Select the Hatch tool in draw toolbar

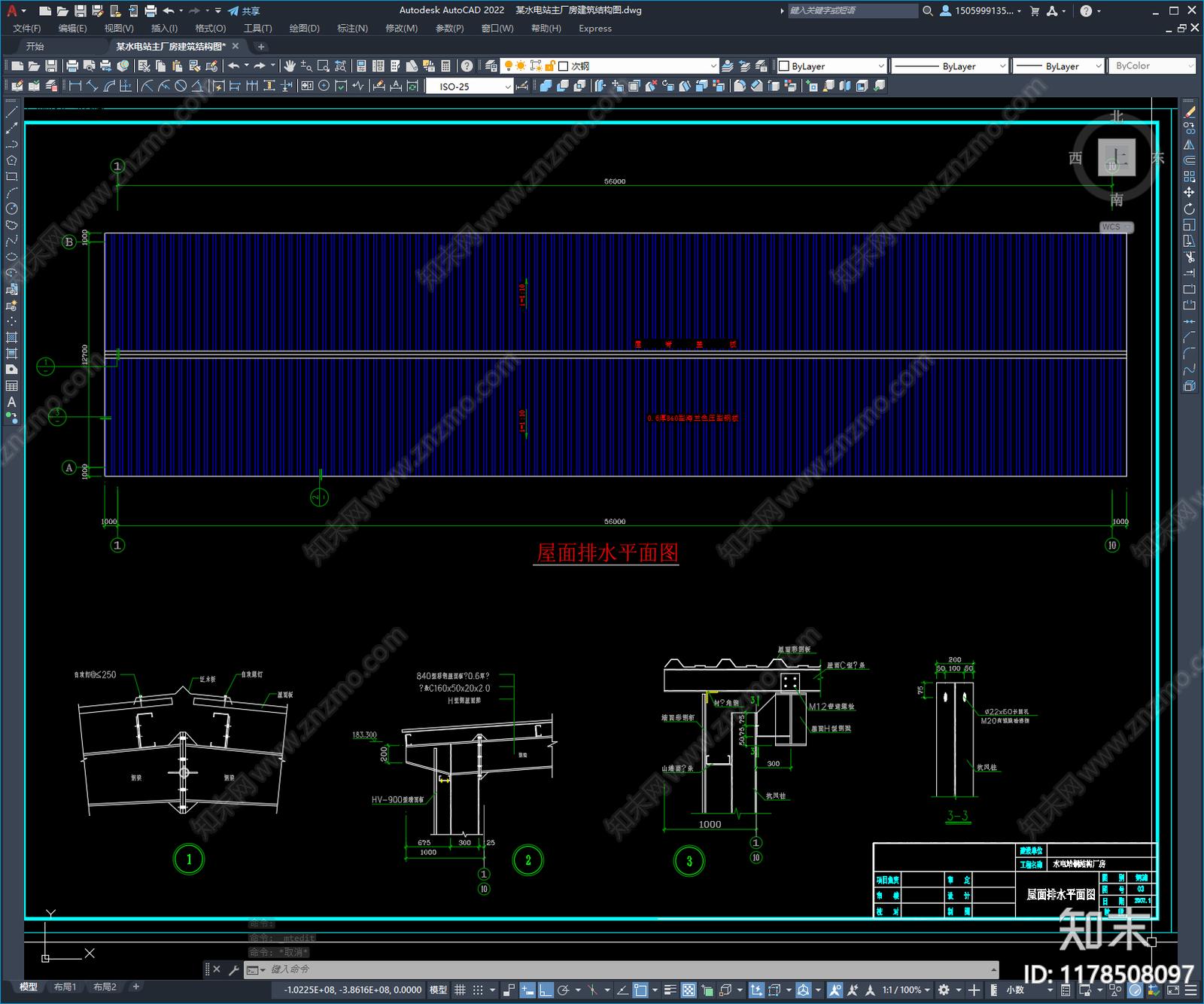click(x=11, y=337)
